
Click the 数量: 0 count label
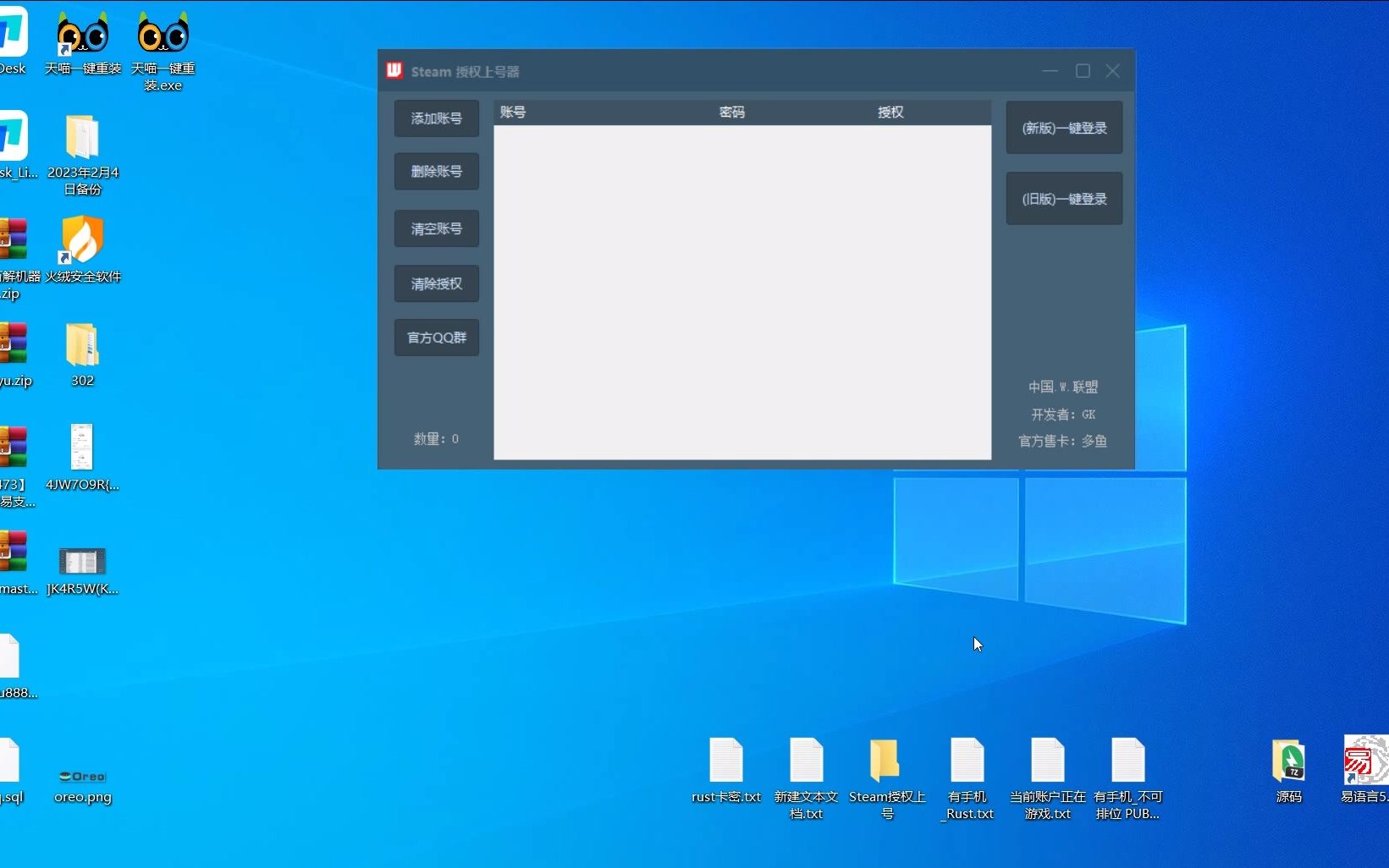(436, 439)
